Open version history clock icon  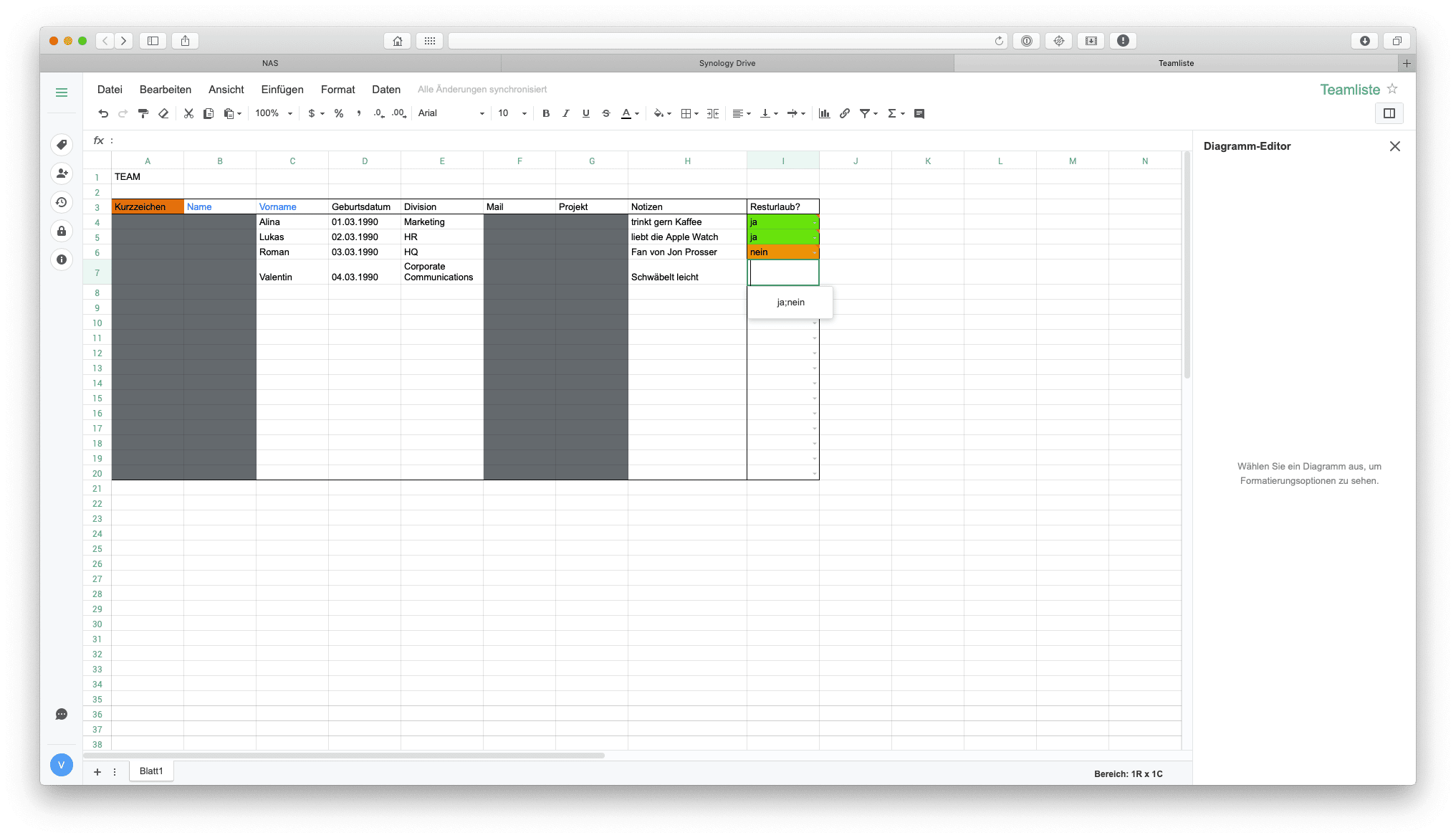(x=62, y=202)
